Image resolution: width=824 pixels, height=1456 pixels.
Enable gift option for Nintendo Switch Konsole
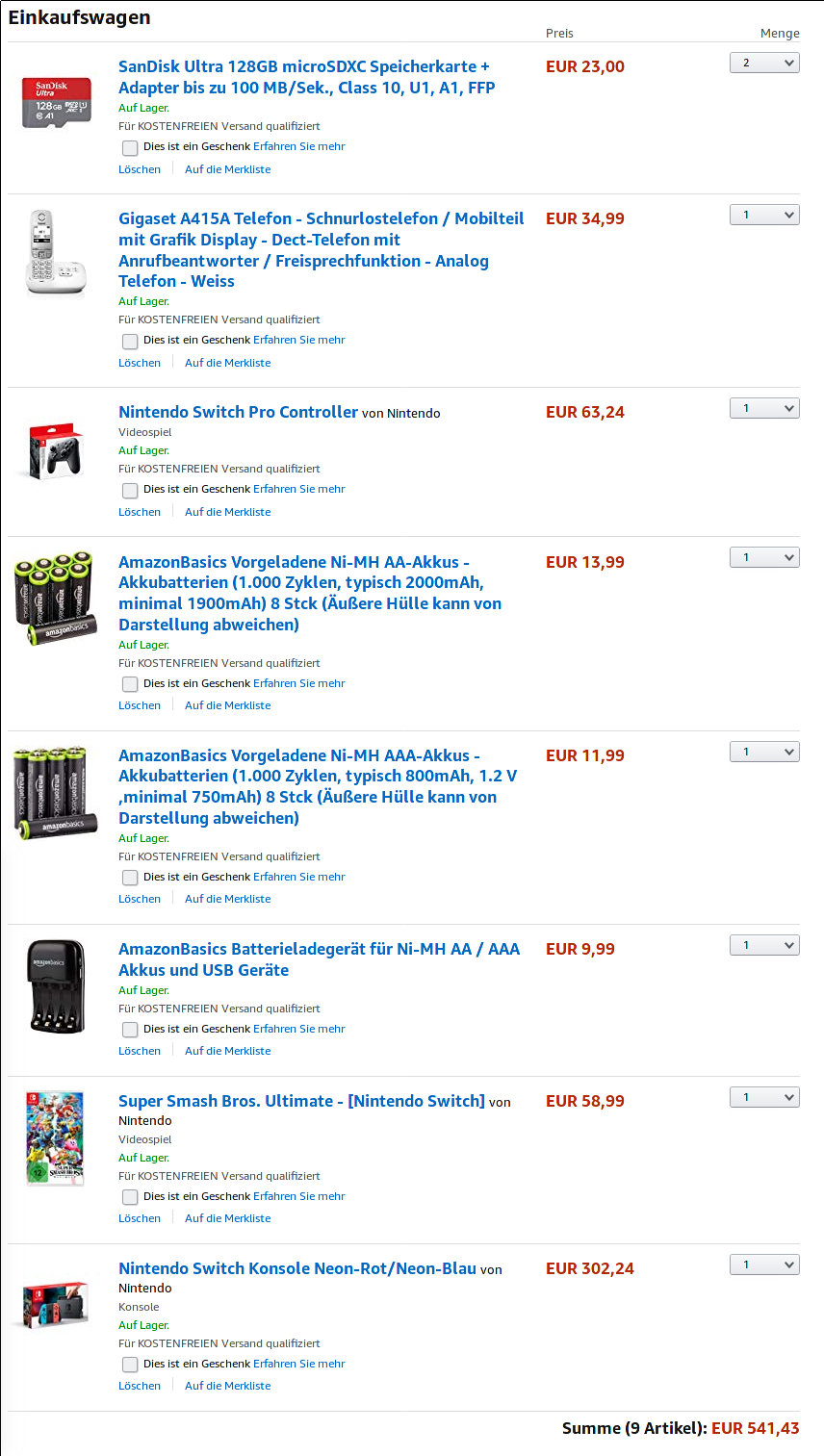point(130,1365)
